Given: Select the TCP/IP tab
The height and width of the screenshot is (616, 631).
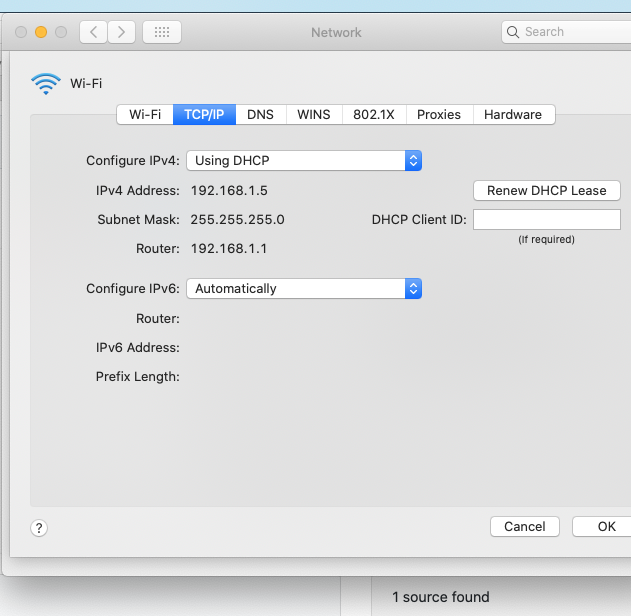Looking at the screenshot, I should coord(204,114).
